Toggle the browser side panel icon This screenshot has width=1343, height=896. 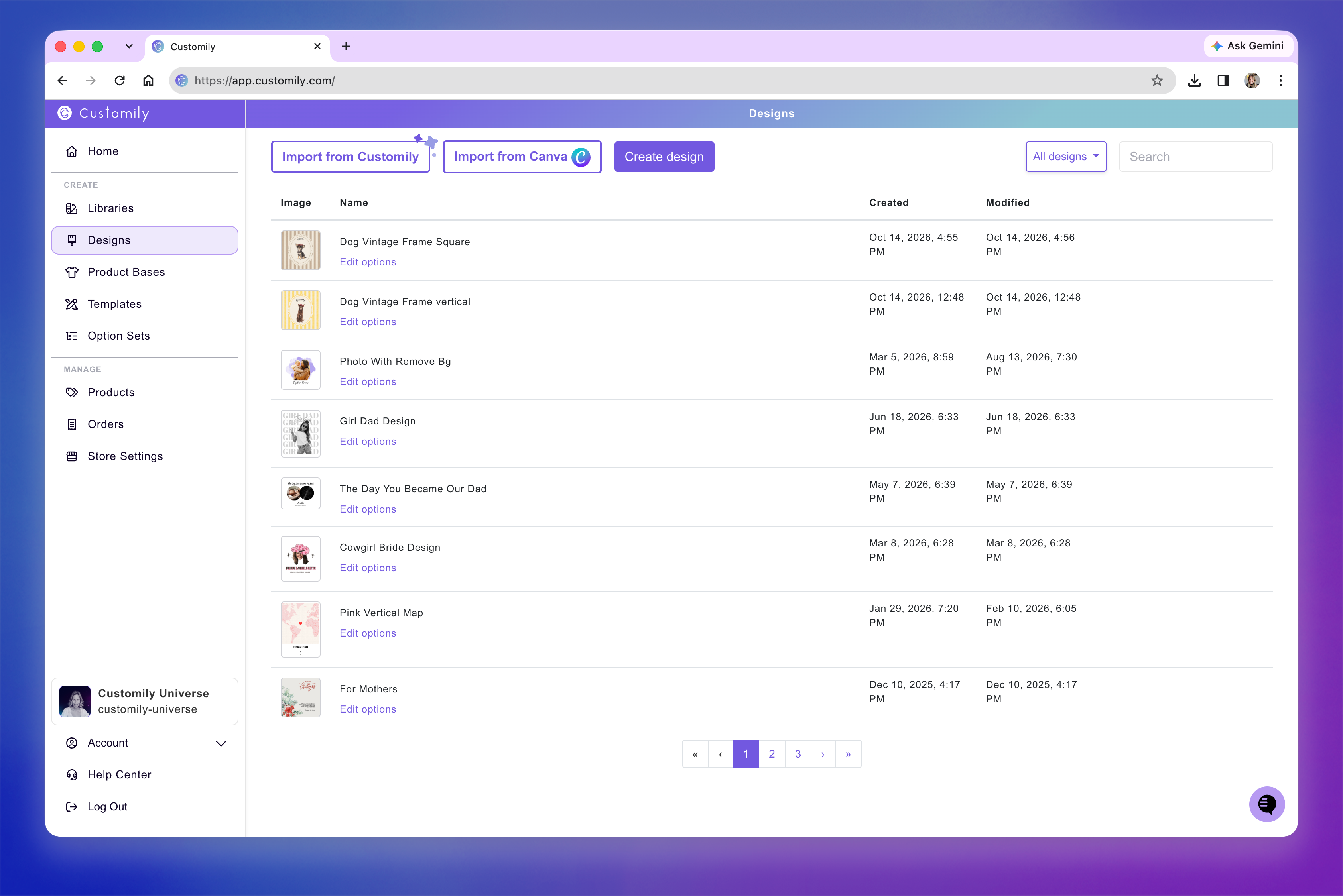pos(1223,81)
